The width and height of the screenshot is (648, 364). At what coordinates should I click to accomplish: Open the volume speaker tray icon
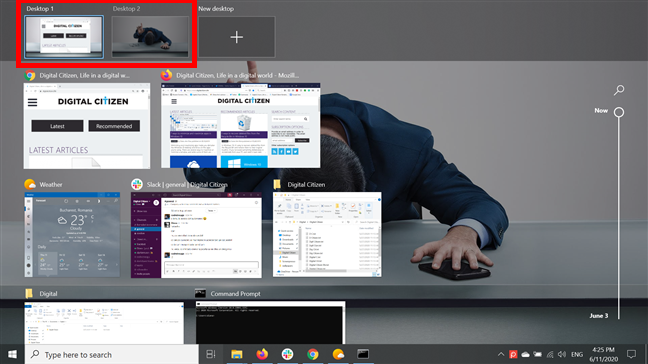pos(562,354)
